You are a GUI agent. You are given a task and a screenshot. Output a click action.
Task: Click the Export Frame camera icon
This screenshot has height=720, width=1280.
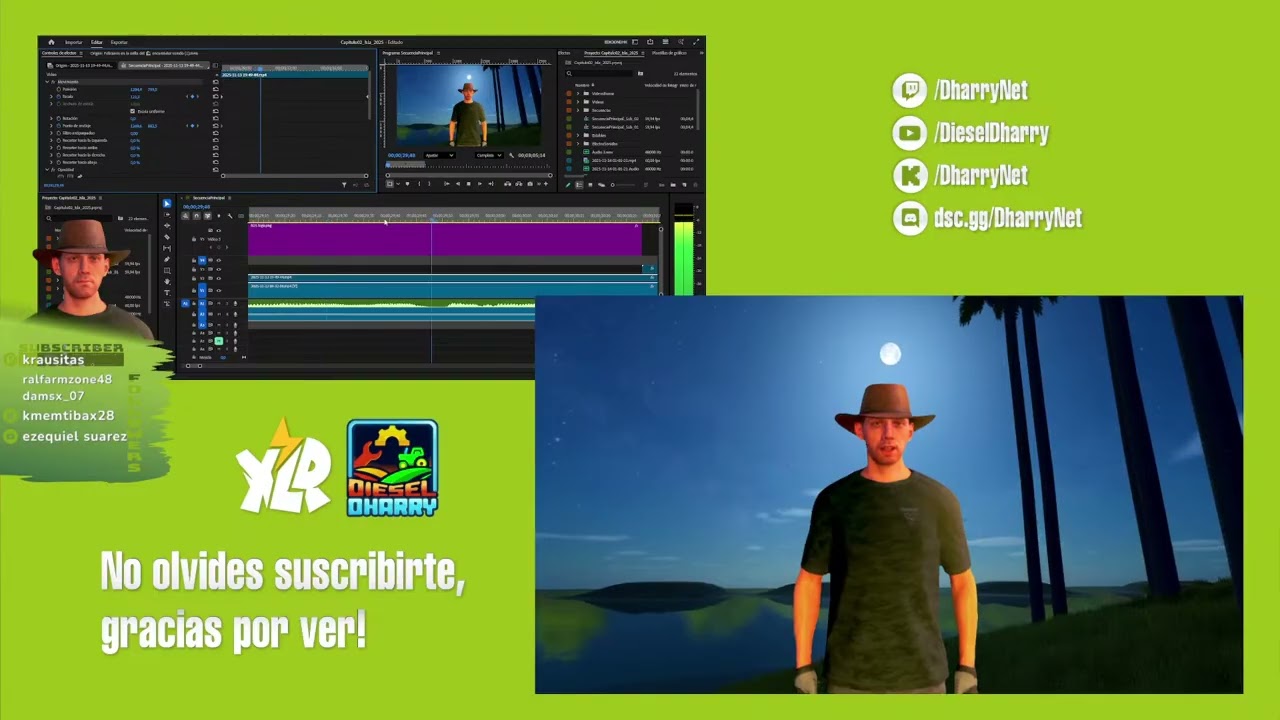click(530, 184)
